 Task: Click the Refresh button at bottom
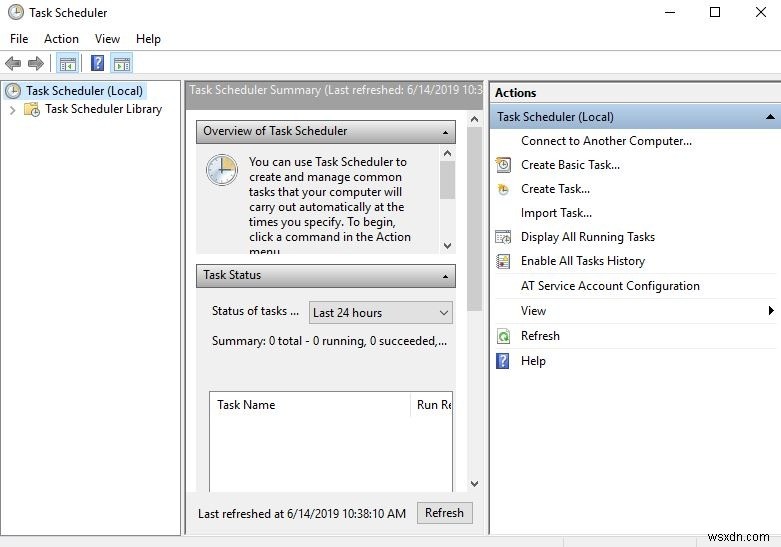point(444,513)
